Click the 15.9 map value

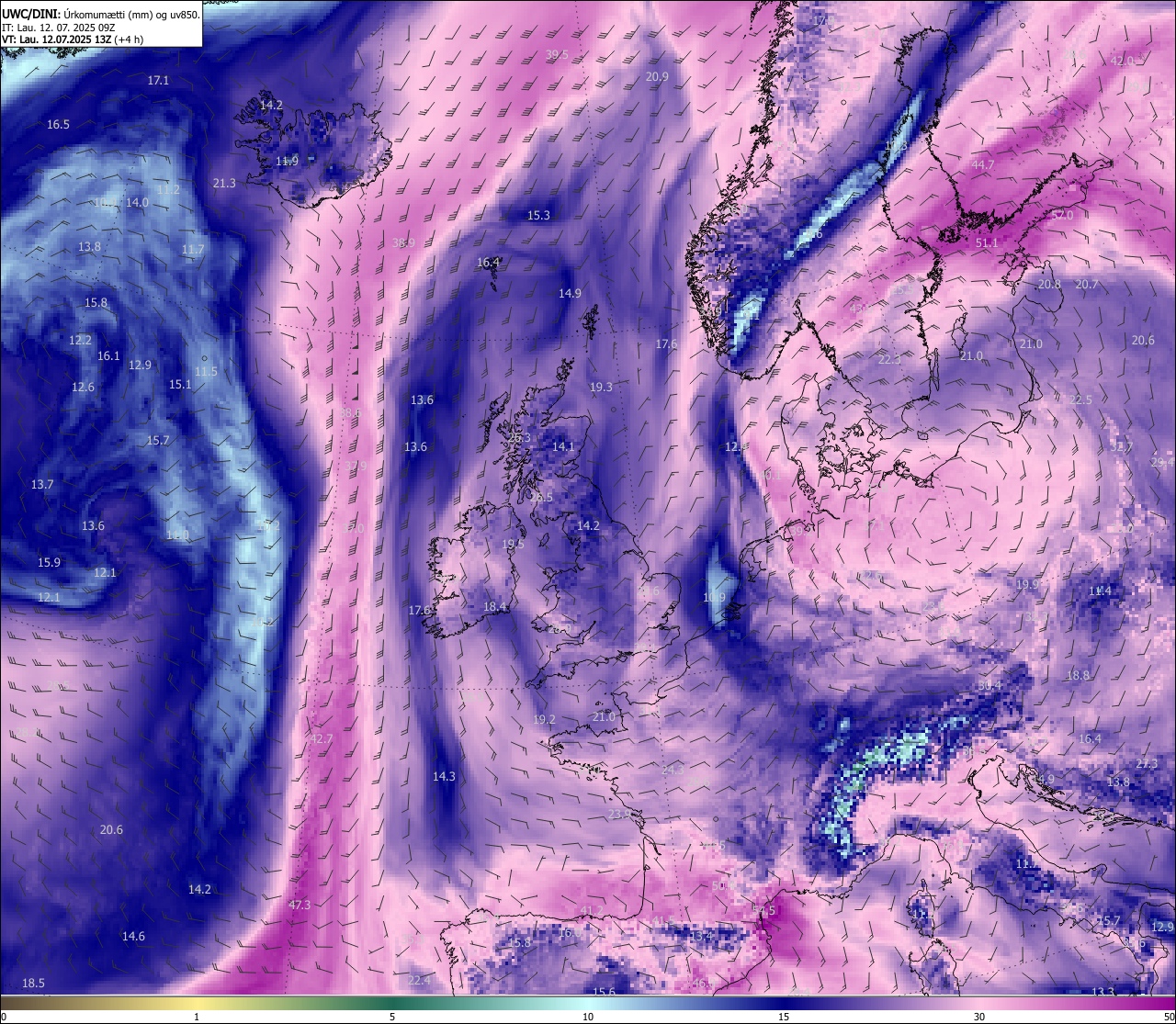click(49, 563)
